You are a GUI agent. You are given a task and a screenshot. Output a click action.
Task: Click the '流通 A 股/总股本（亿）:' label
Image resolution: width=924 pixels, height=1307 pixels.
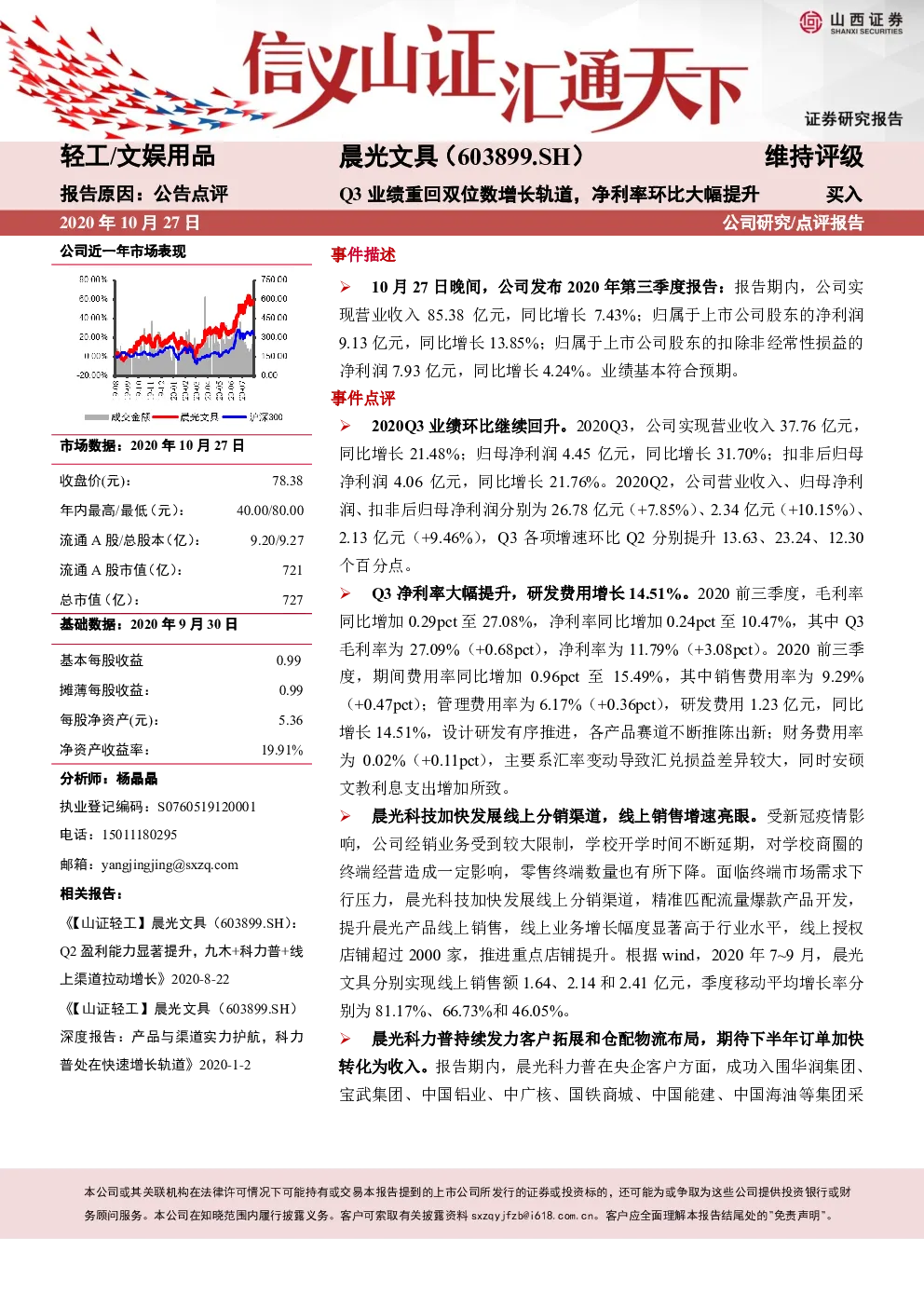point(130,540)
